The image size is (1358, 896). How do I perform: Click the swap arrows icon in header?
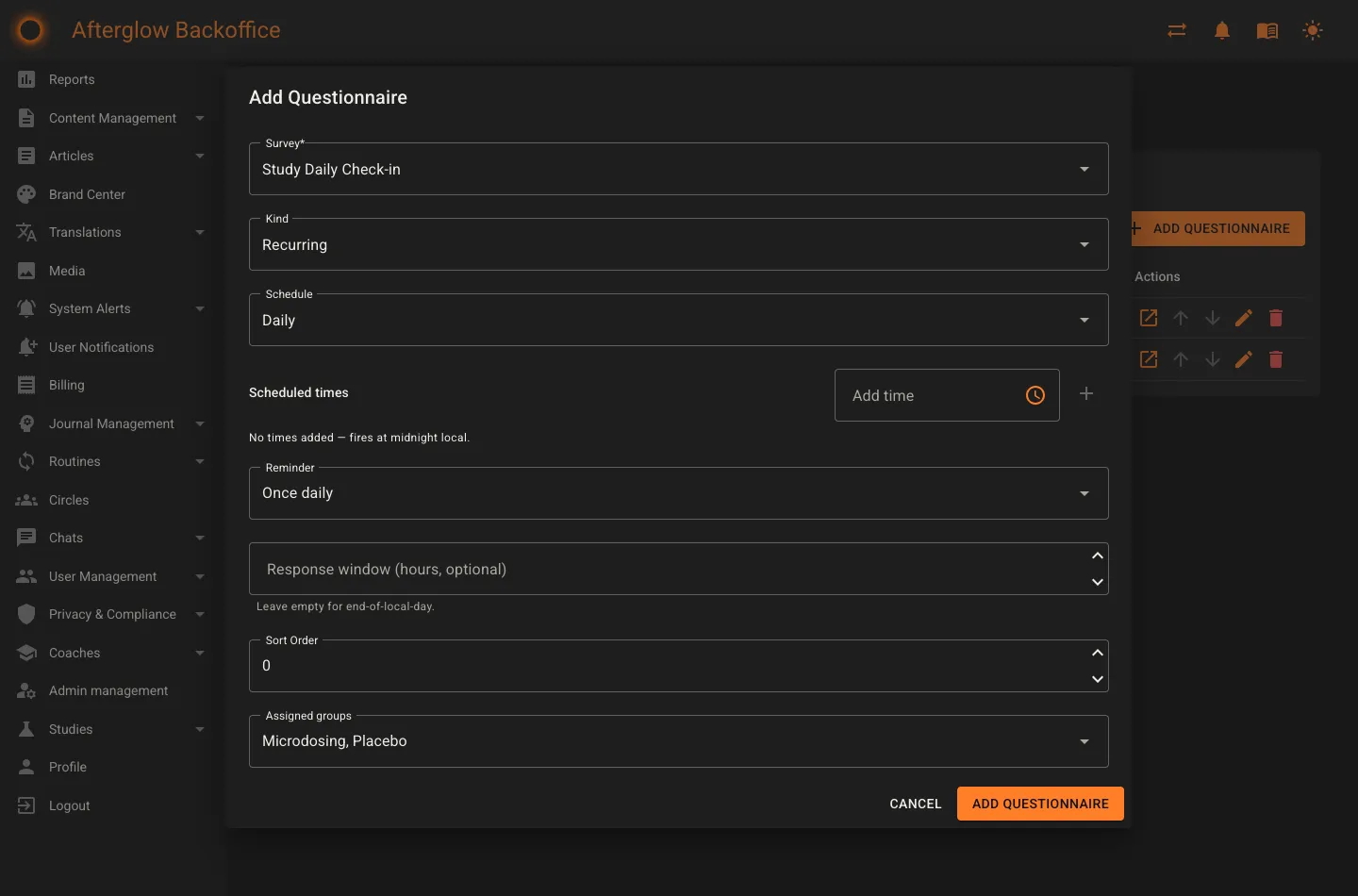coord(1177,30)
